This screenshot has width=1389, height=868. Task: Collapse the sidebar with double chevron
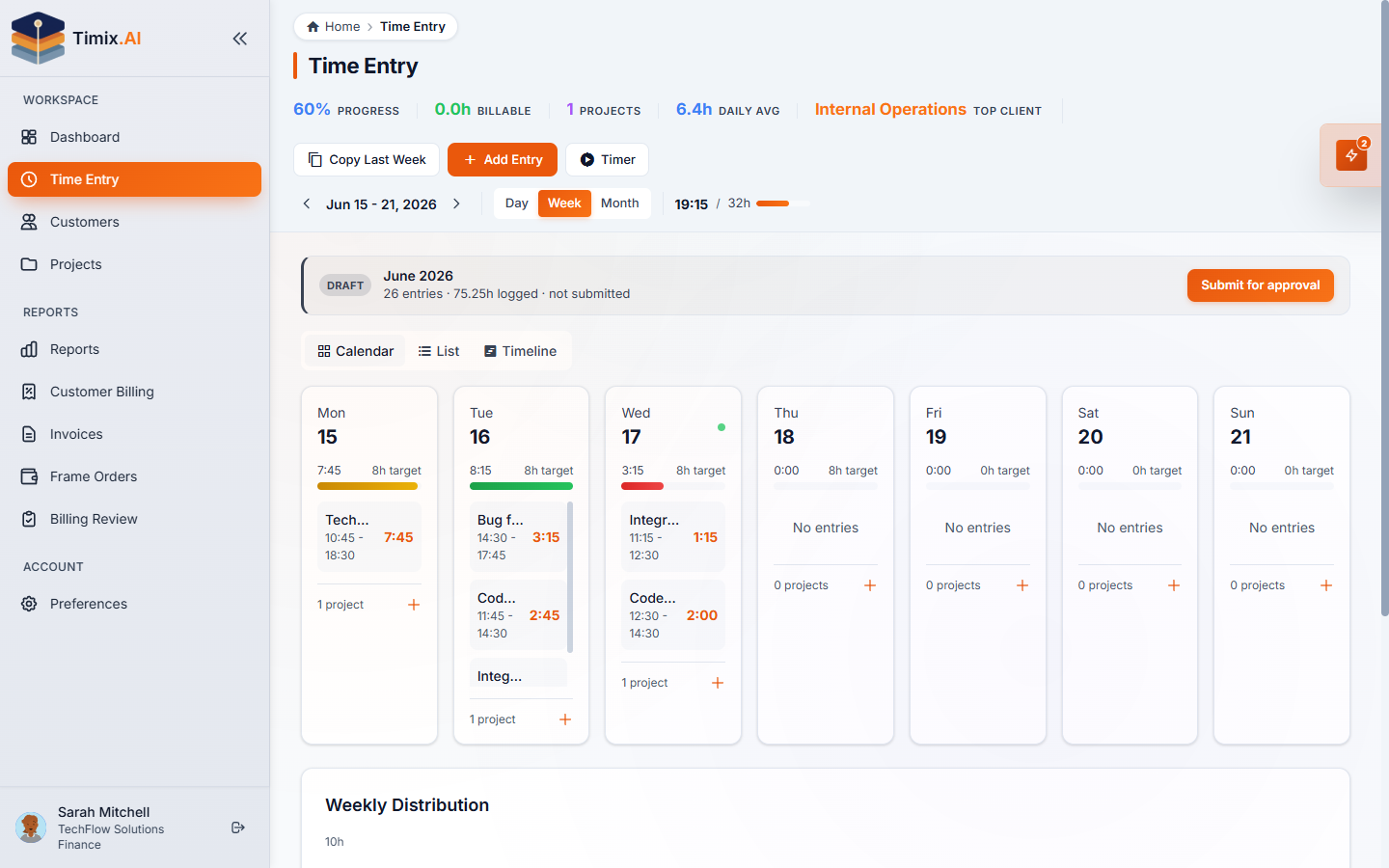pyautogui.click(x=239, y=39)
